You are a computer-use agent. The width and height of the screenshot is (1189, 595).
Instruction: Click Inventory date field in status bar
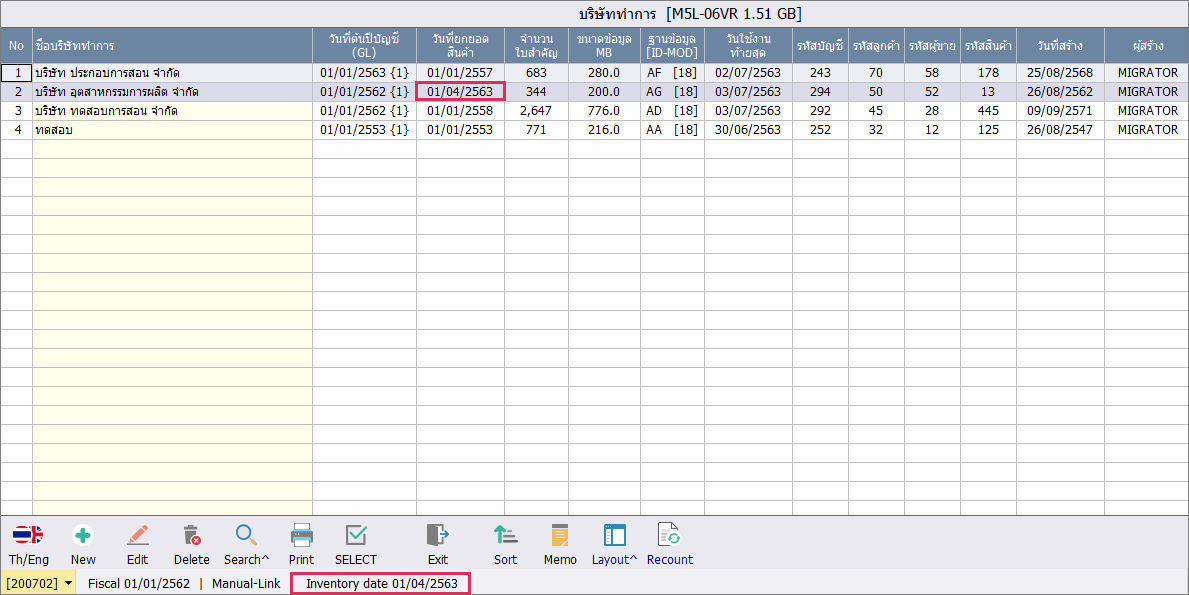381,583
